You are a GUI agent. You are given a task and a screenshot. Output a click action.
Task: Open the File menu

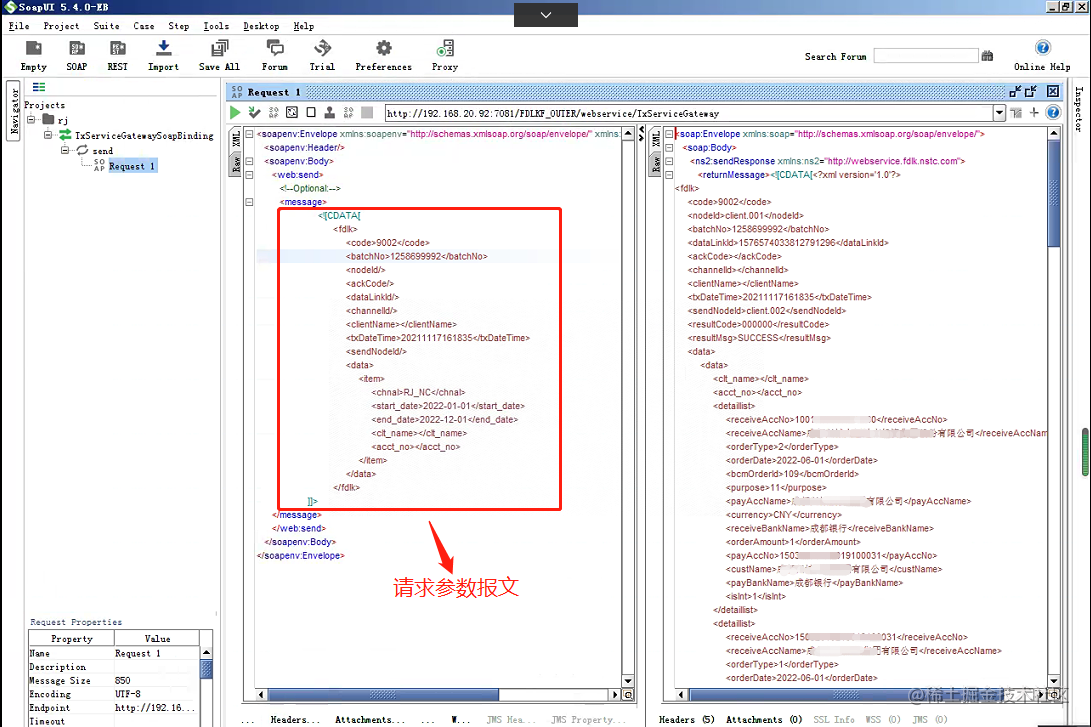[x=19, y=26]
